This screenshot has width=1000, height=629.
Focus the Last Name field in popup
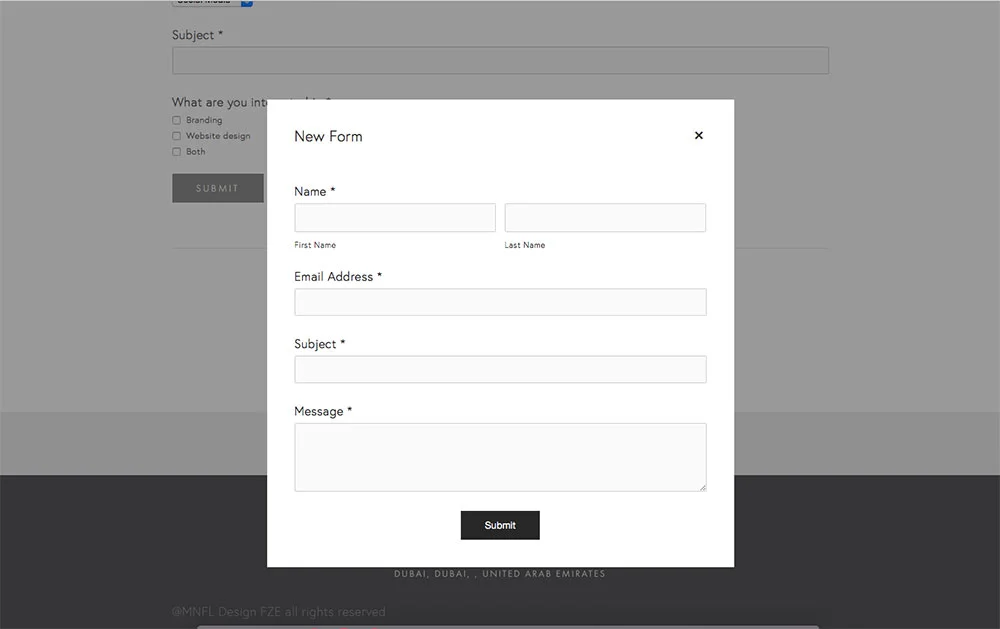click(605, 218)
